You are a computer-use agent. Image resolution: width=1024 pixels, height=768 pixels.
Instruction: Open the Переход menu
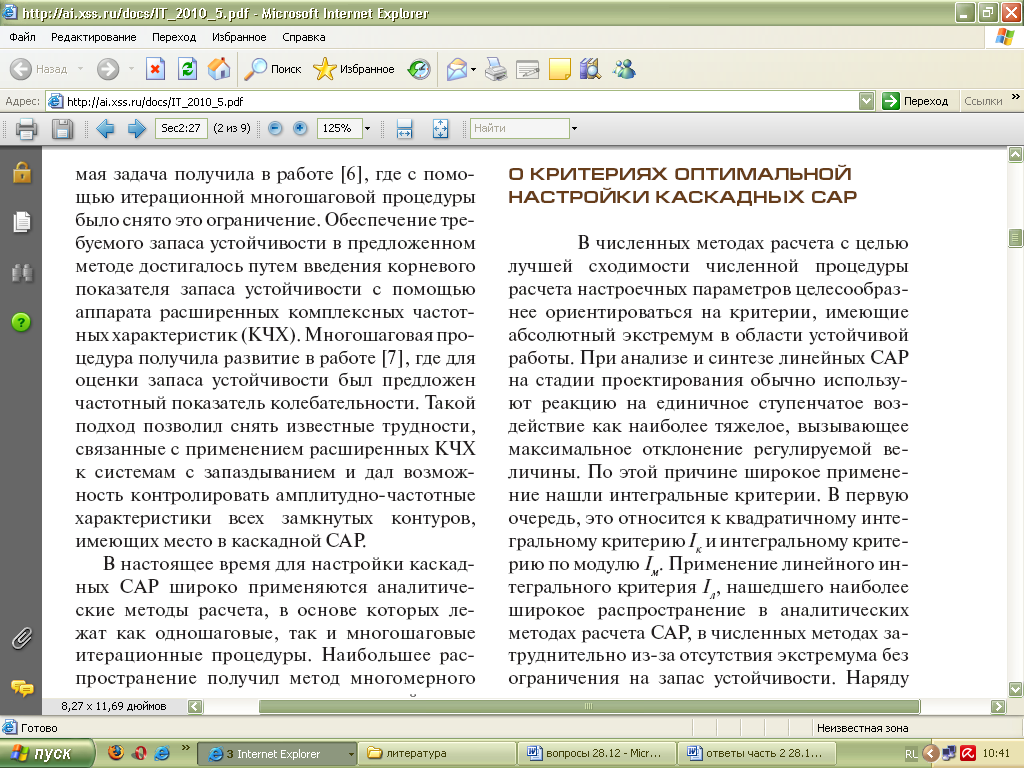[x=174, y=37]
